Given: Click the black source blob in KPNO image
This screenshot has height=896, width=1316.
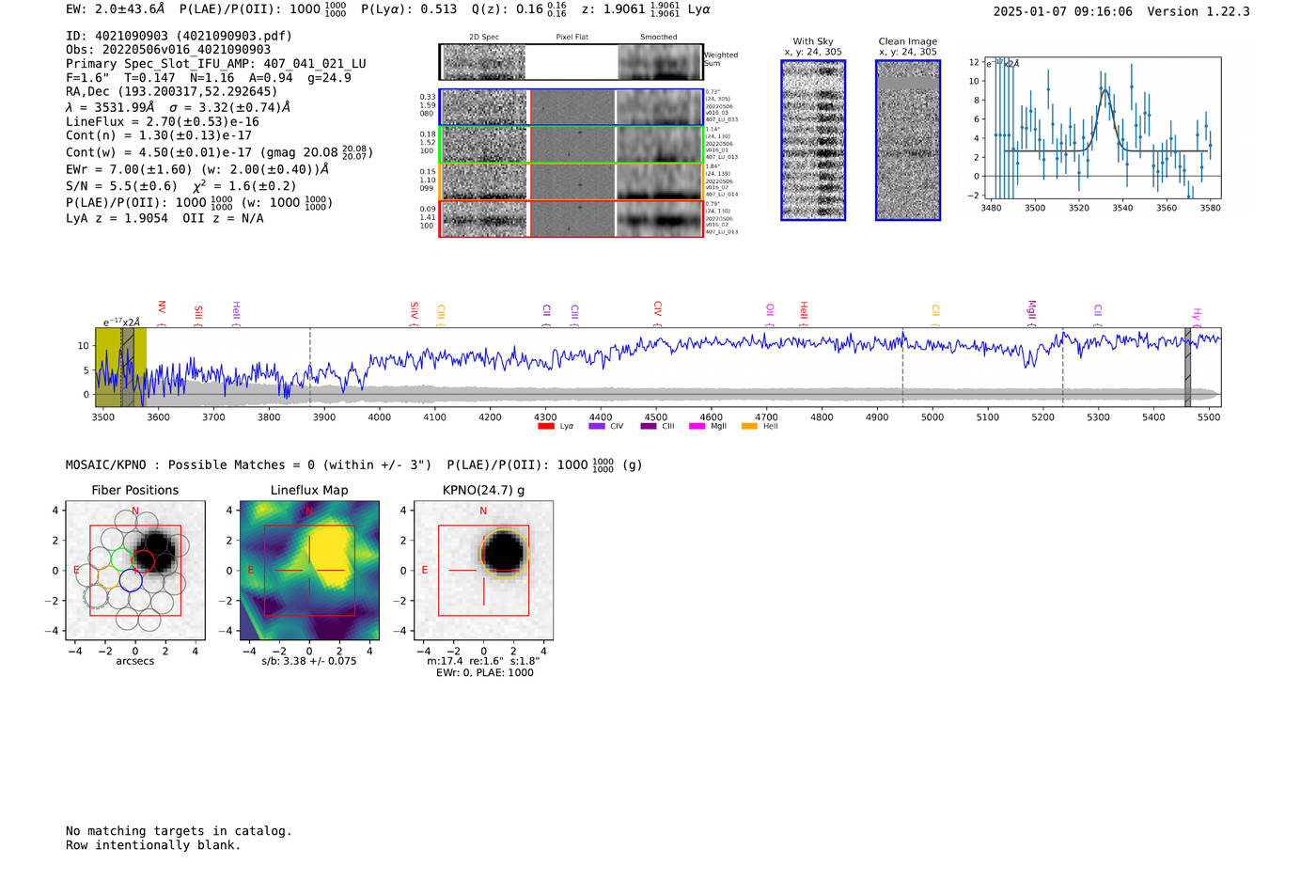Looking at the screenshot, I should (x=505, y=552).
